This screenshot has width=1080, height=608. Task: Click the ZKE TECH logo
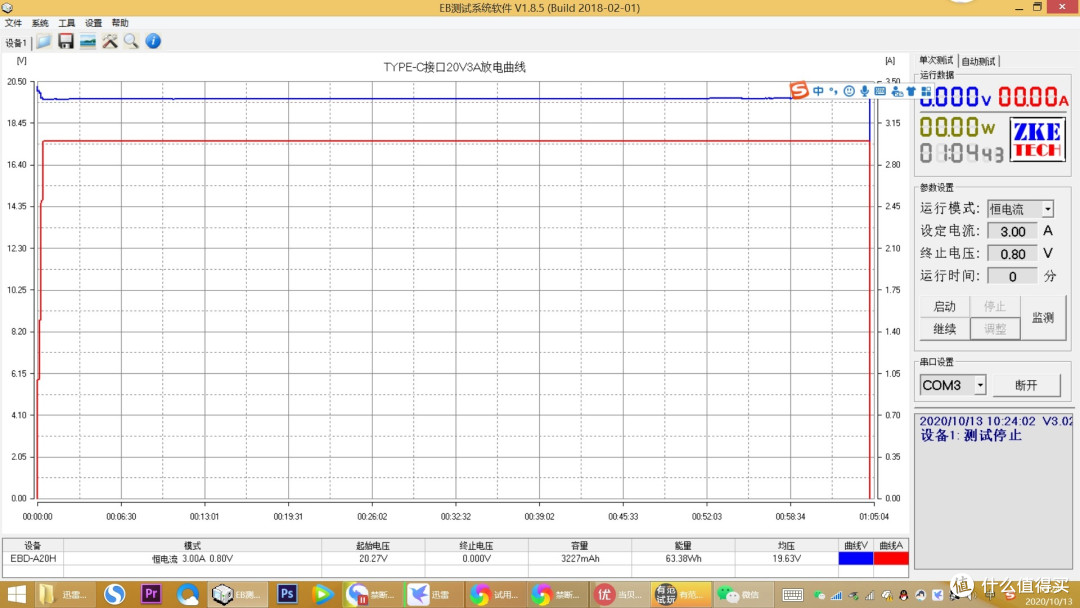point(1037,139)
